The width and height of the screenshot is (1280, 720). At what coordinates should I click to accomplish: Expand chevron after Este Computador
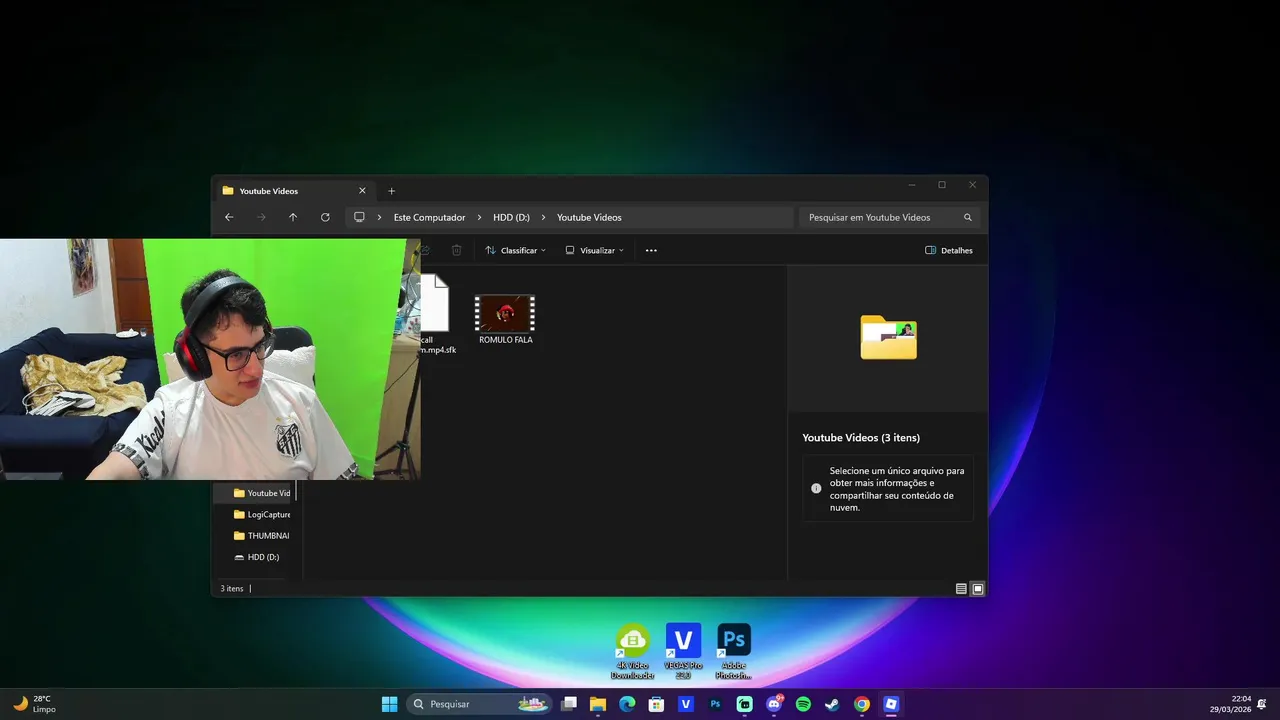click(x=479, y=217)
